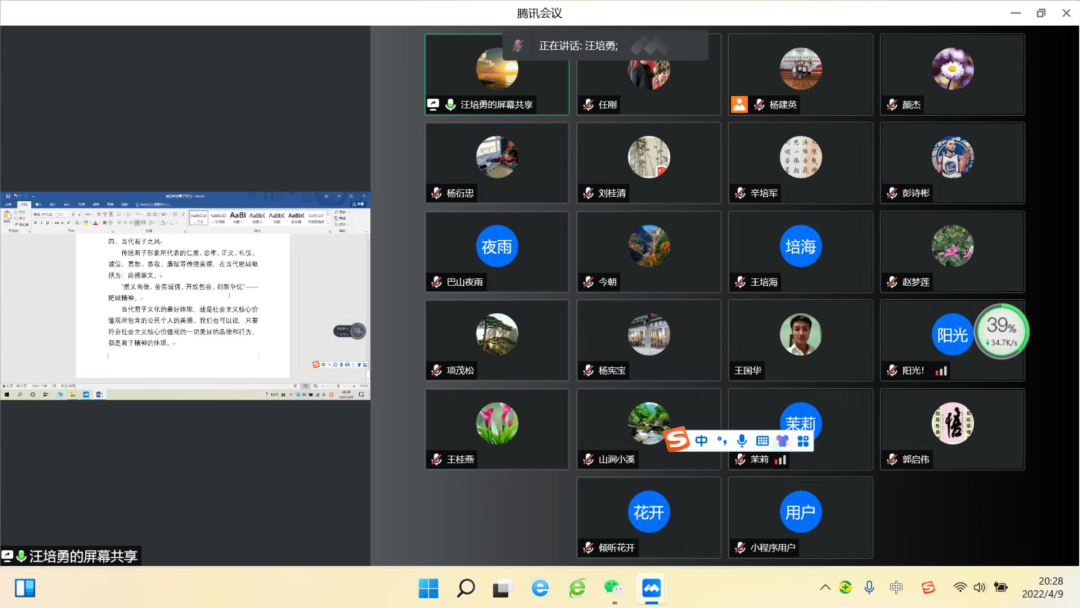Open clock showing 20:28 2022/4/9
The width and height of the screenshot is (1080, 608).
pos(1041,587)
